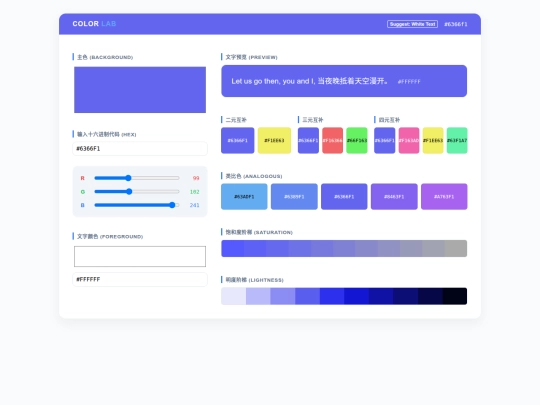This screenshot has width=540, height=405.
Task: Pick the middle indigo analogous swatch
Action: [x=344, y=197]
